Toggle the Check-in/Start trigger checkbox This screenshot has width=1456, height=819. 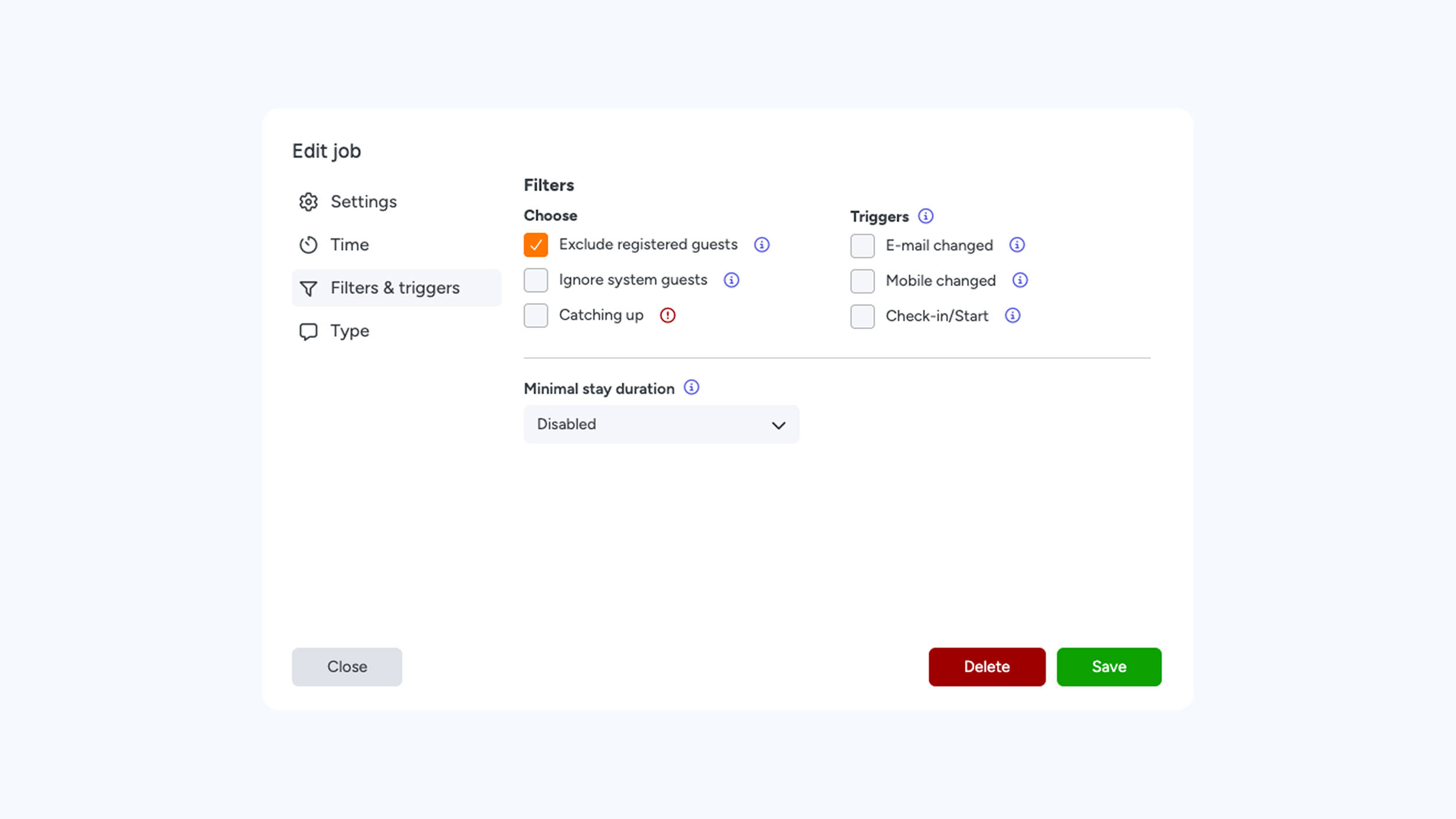[x=862, y=316]
